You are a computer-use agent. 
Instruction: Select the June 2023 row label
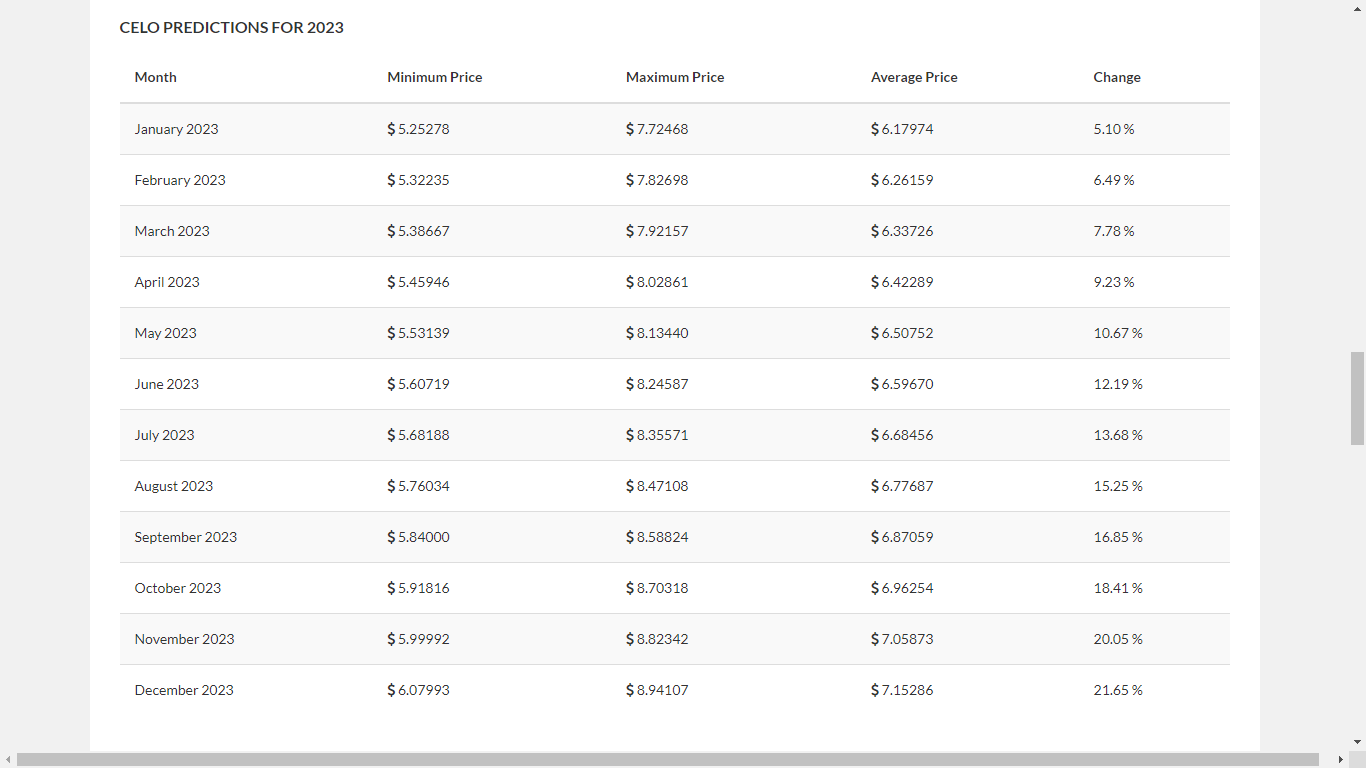[167, 384]
